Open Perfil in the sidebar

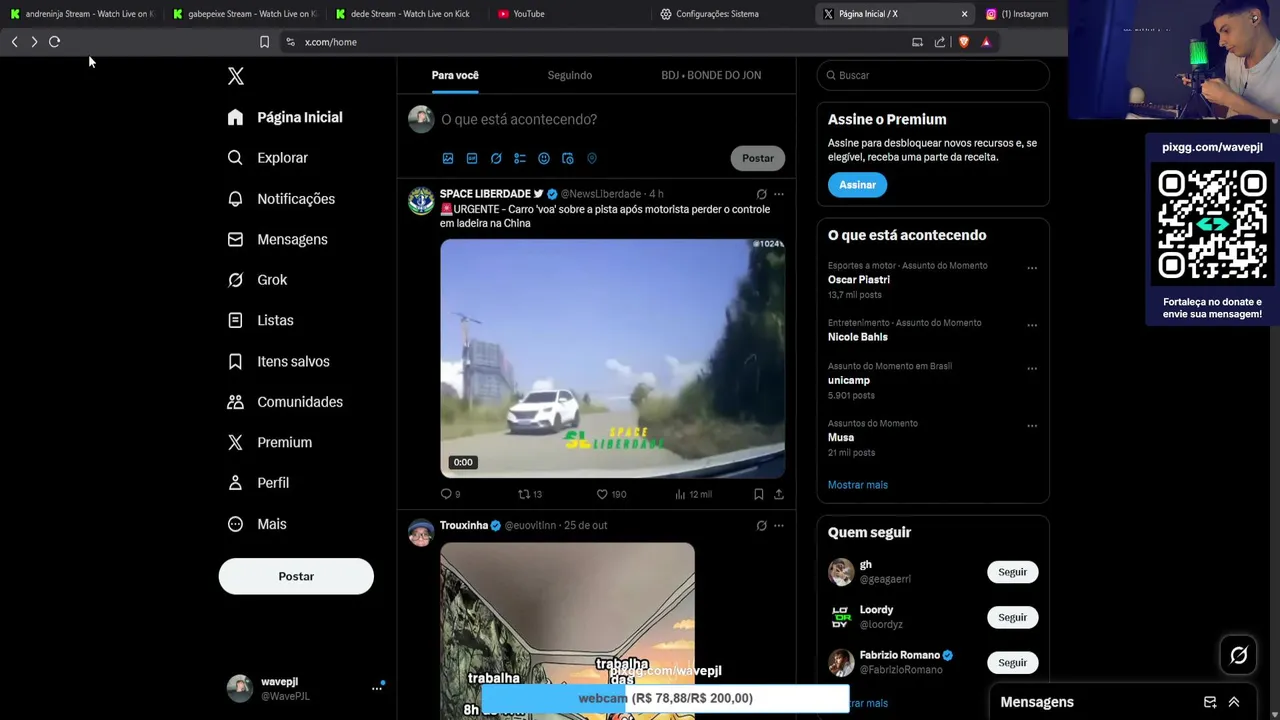(258, 483)
